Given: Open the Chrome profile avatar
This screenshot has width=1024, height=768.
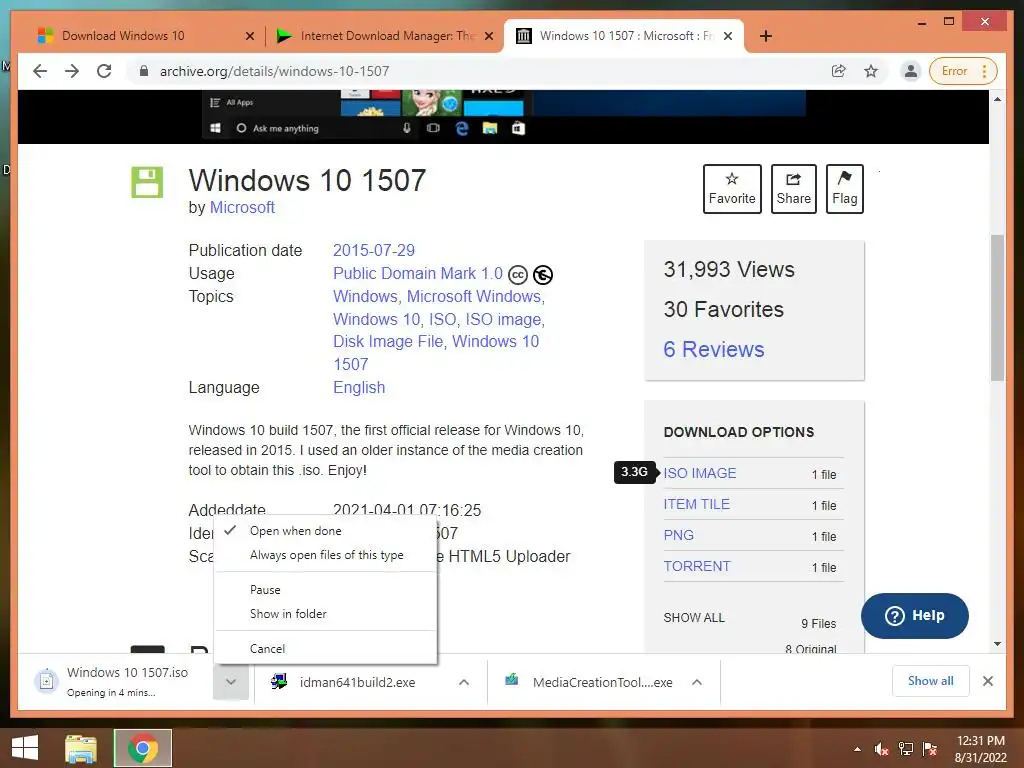Looking at the screenshot, I should pos(910,71).
